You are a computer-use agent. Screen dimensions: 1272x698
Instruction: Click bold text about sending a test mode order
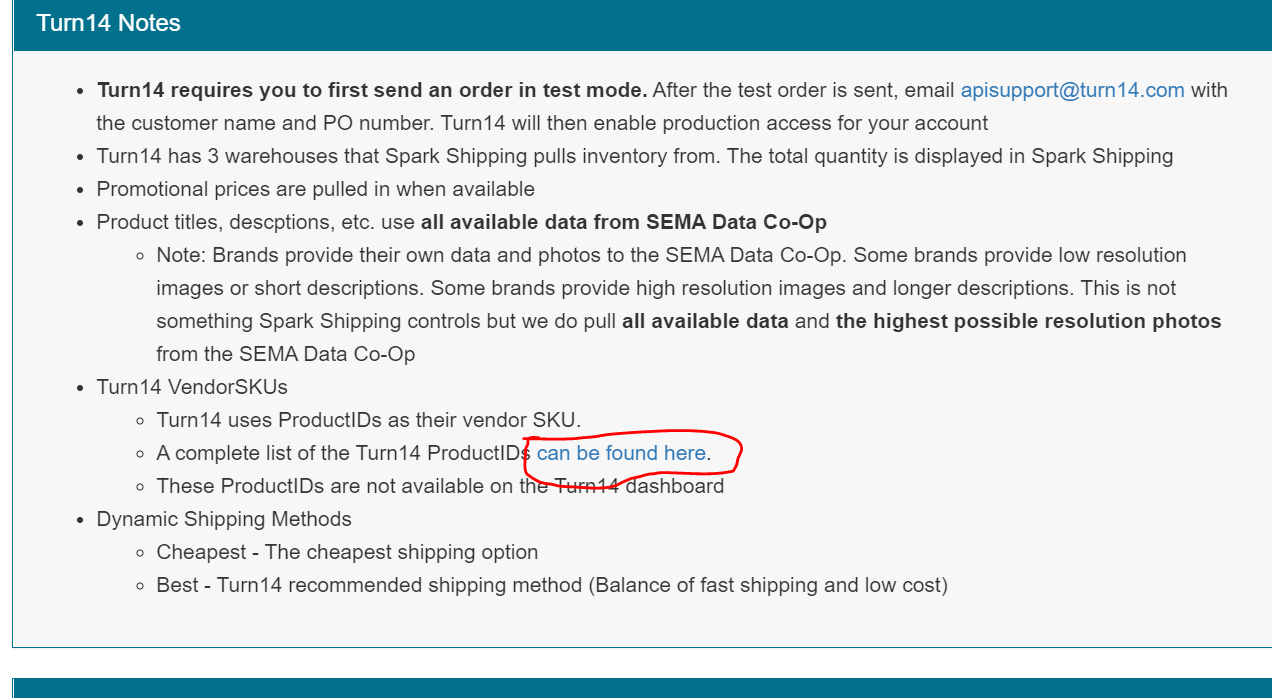point(372,90)
